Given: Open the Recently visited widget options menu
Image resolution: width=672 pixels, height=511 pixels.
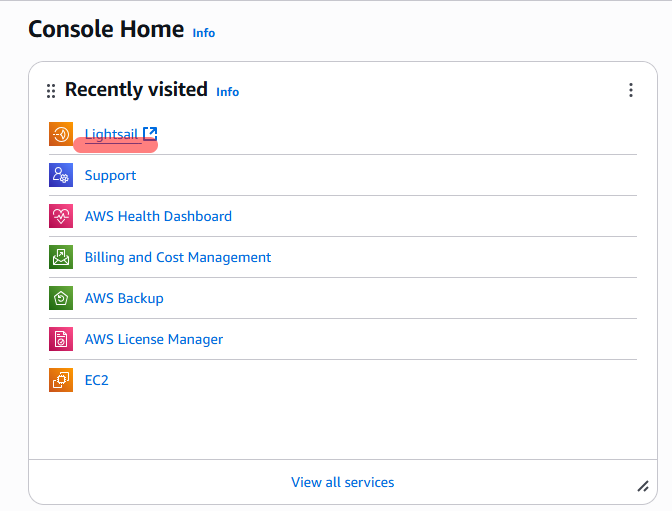Looking at the screenshot, I should (x=631, y=90).
